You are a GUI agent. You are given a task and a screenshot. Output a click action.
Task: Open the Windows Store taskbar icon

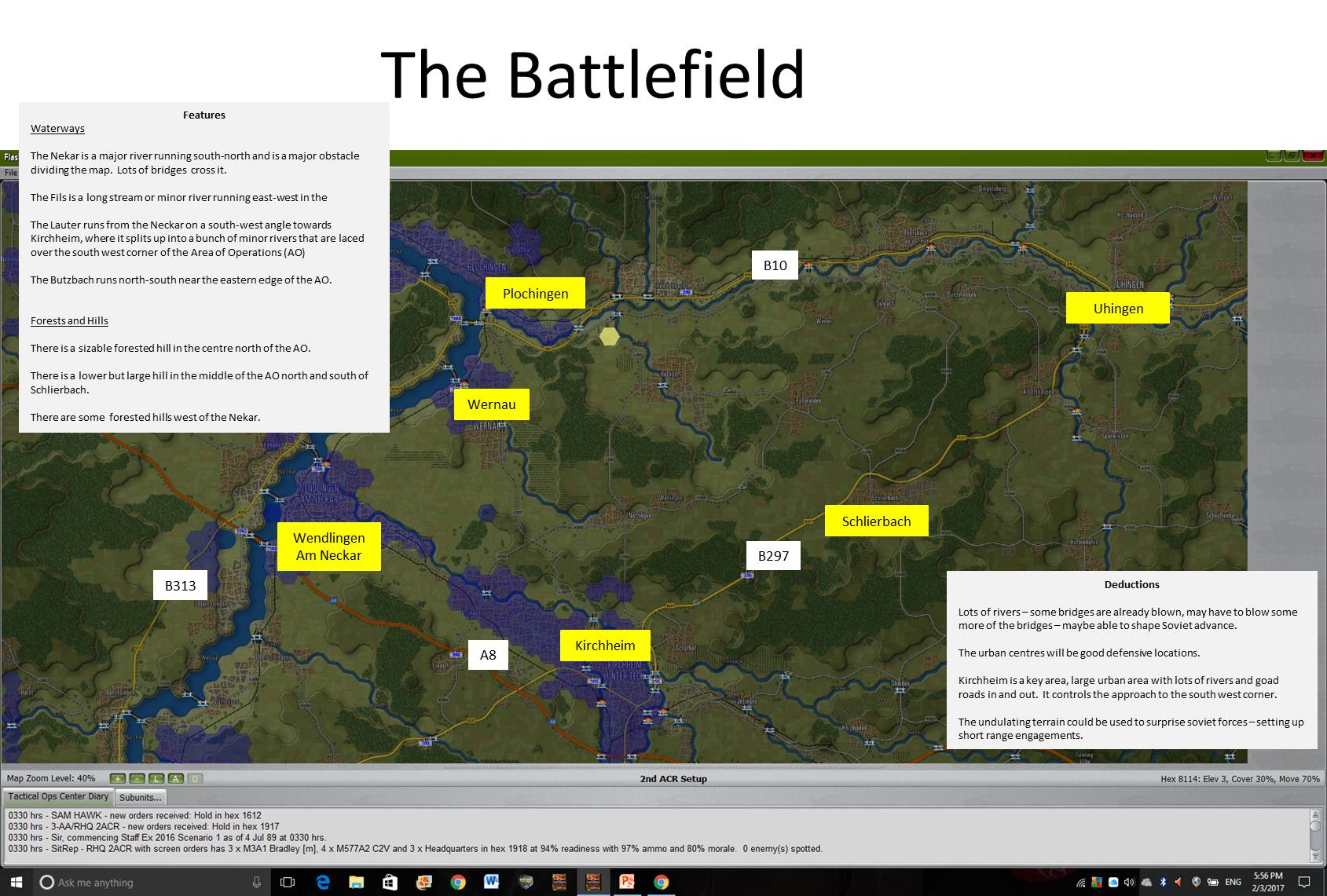pyautogui.click(x=390, y=882)
